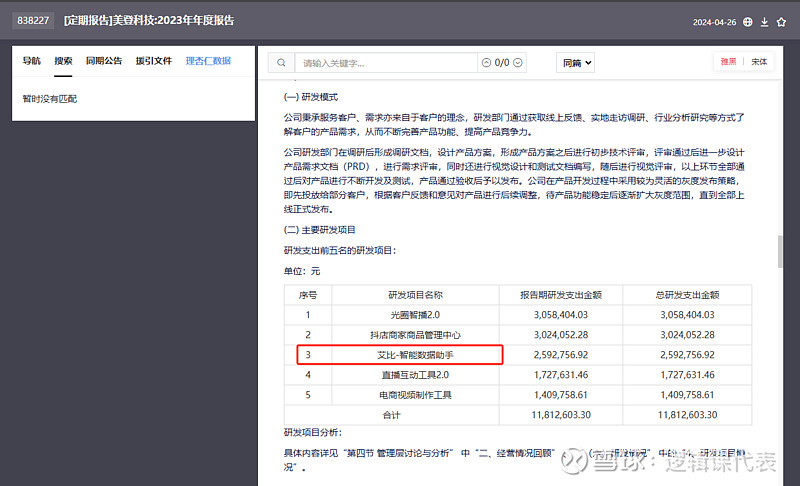Open the 同期公告 tab

[104, 61]
